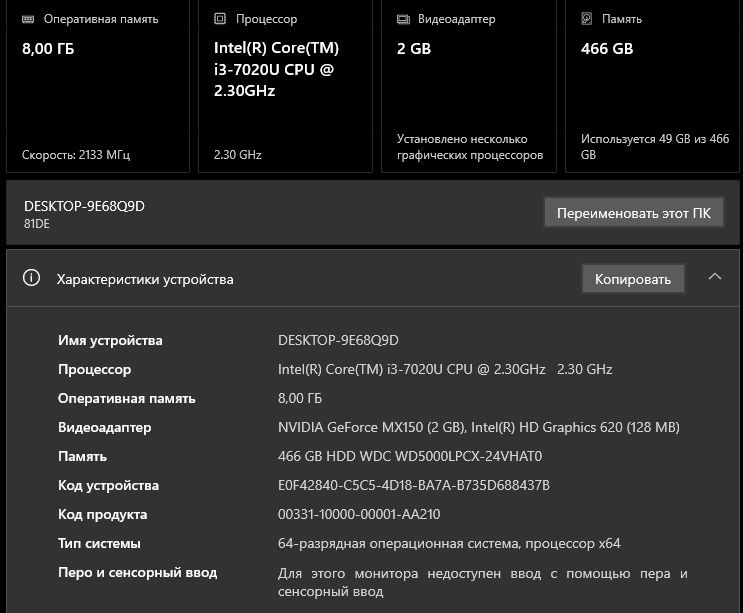Click the info icon beside Характеристики устройства

click(x=31, y=278)
